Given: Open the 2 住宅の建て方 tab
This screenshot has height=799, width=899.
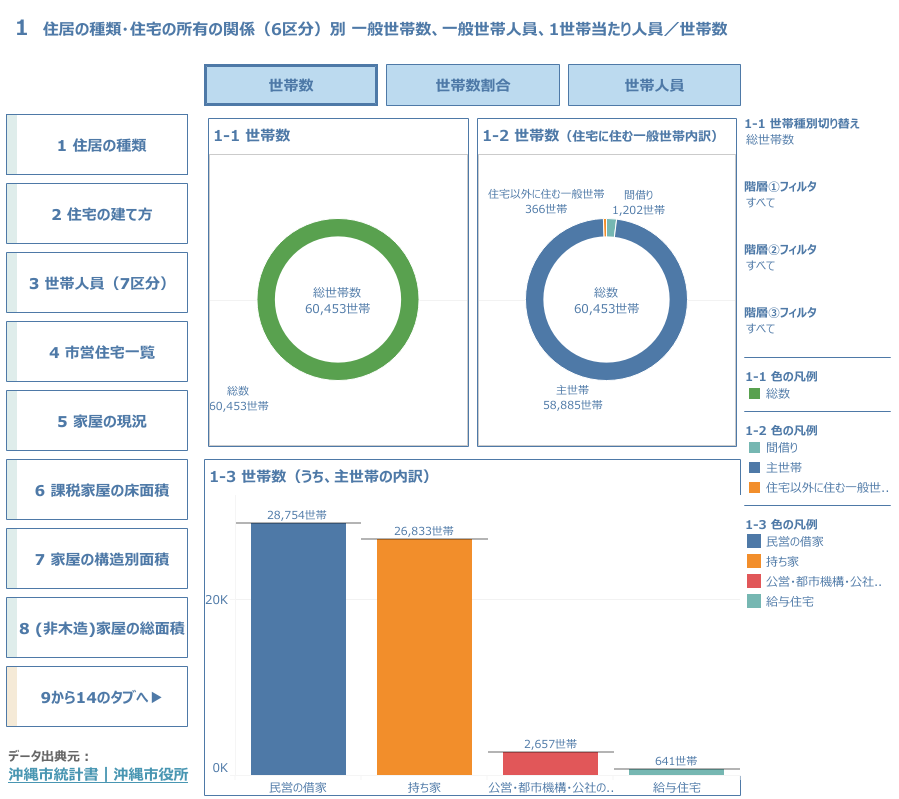Looking at the screenshot, I should 97,214.
